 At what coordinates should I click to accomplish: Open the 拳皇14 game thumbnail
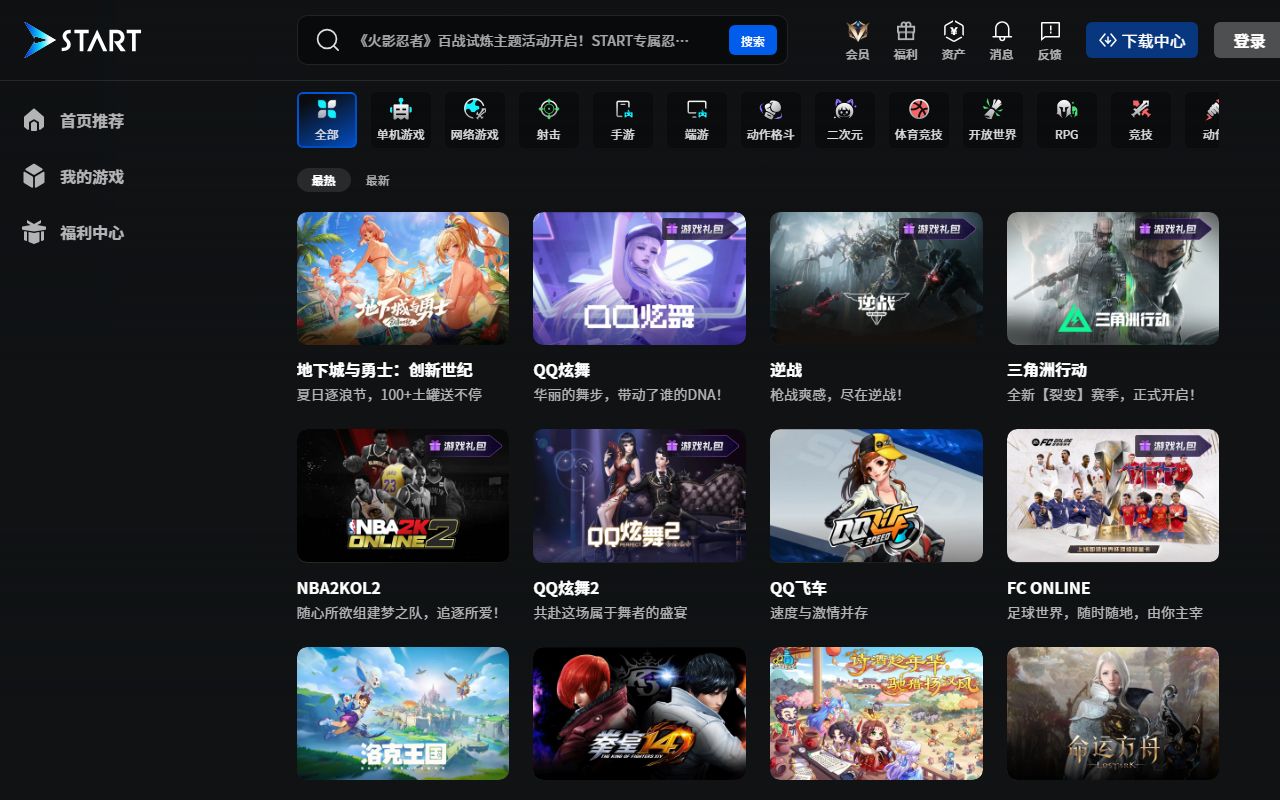[639, 713]
